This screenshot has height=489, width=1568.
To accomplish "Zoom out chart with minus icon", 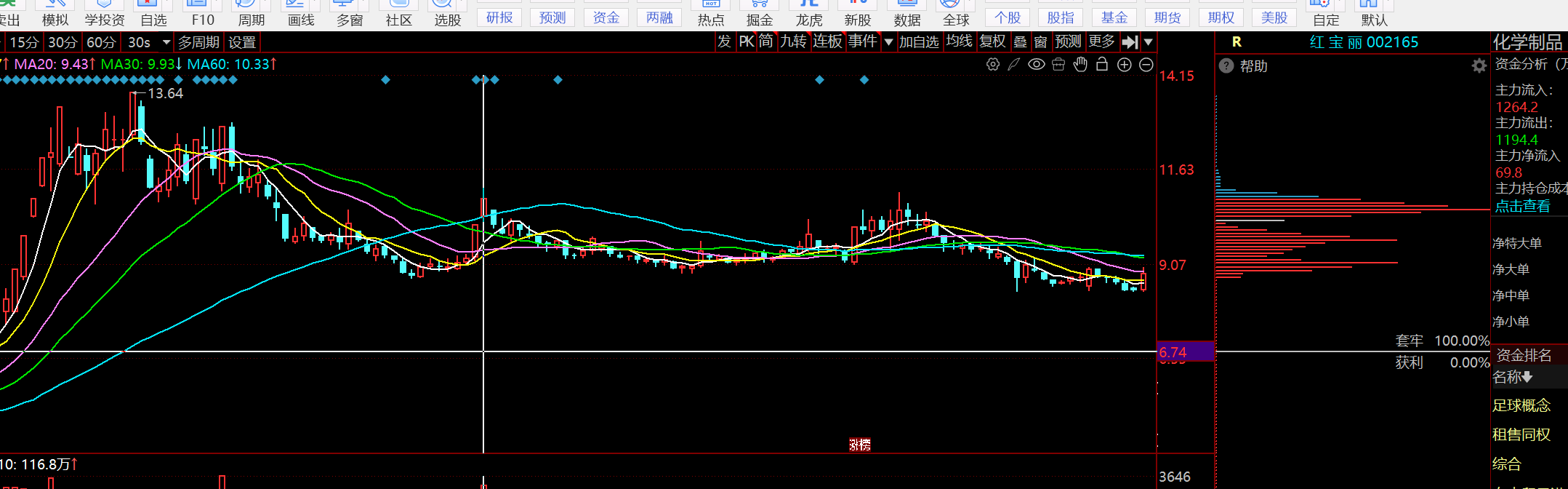I will click(1146, 65).
